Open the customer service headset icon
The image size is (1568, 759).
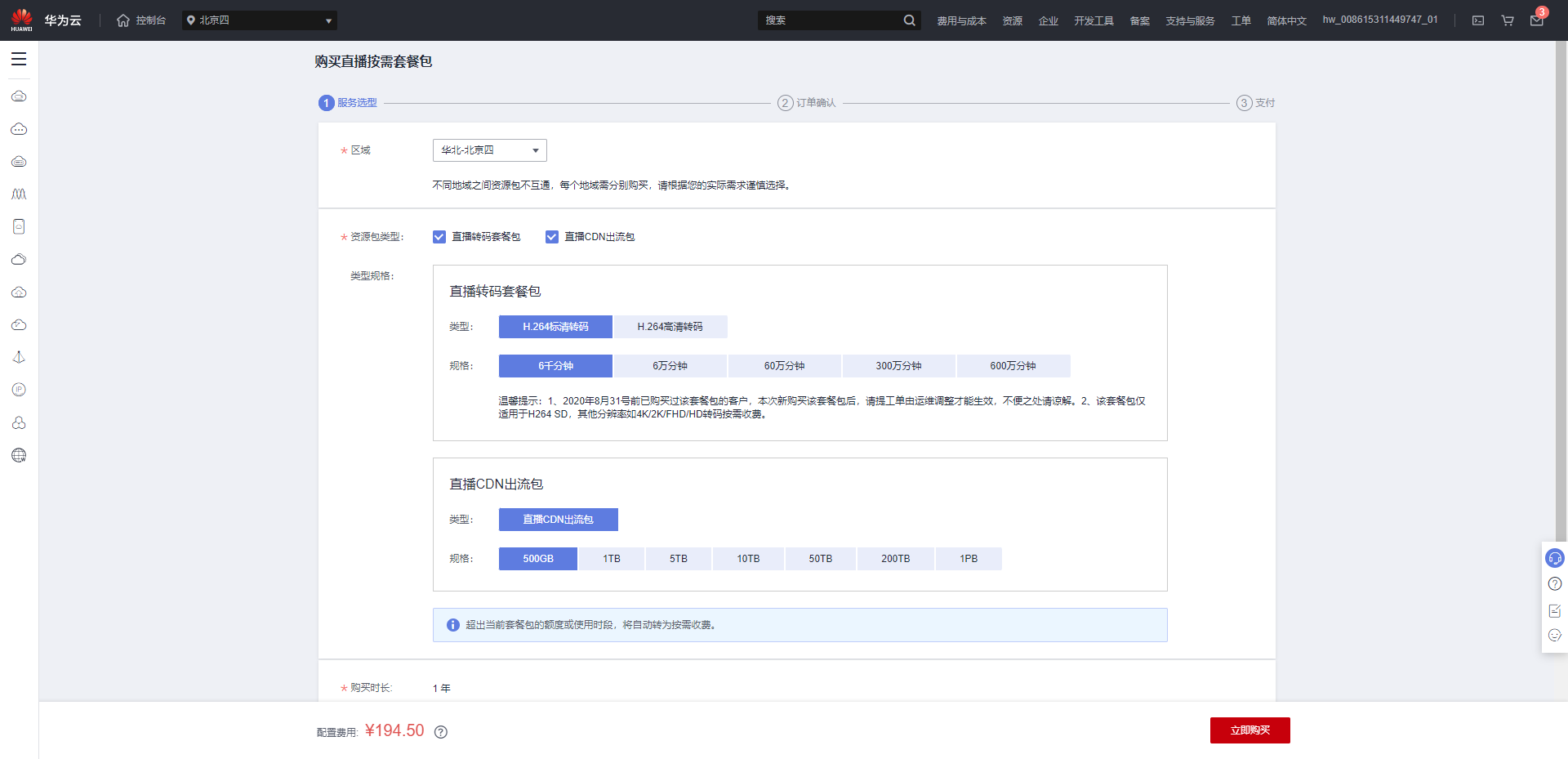pyautogui.click(x=1555, y=558)
